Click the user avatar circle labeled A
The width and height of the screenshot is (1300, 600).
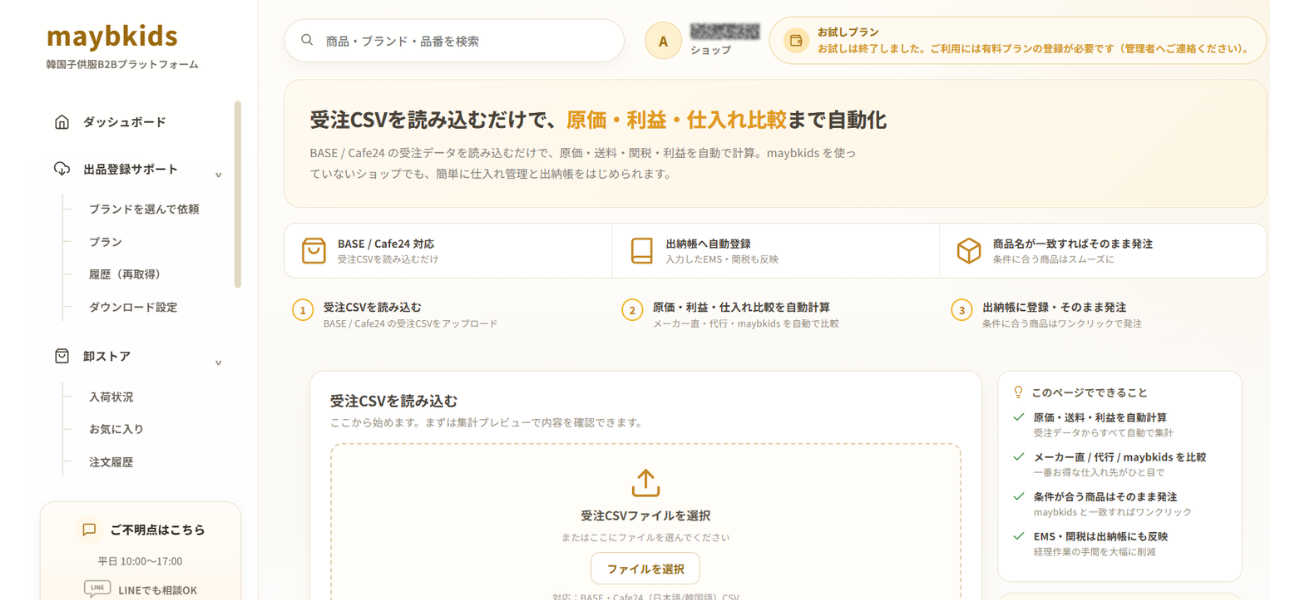[663, 41]
